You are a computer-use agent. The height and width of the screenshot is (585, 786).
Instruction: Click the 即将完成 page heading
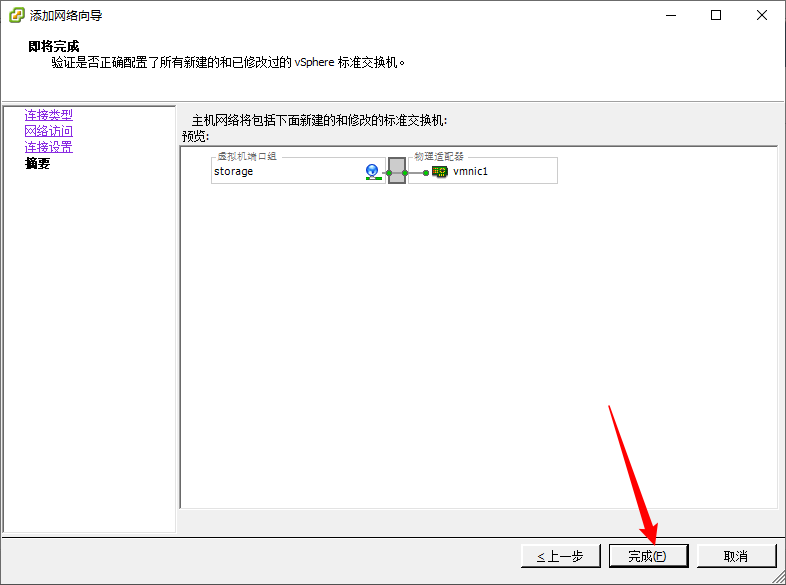(54, 47)
